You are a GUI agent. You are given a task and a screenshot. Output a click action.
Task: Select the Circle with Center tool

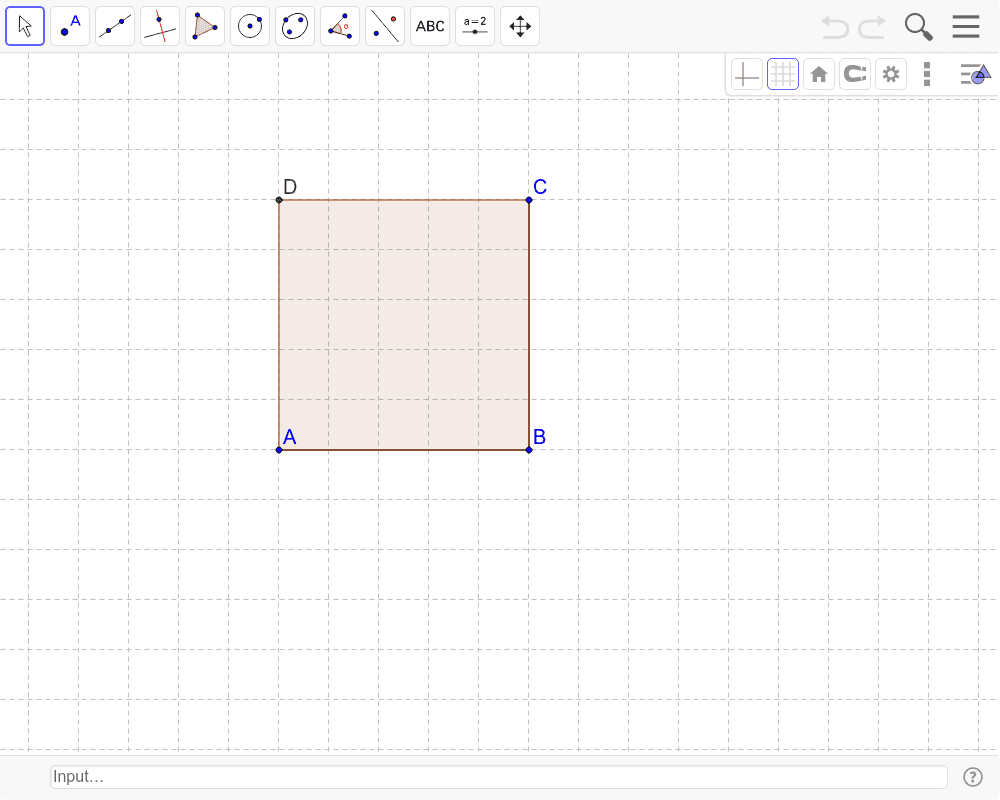pos(250,26)
